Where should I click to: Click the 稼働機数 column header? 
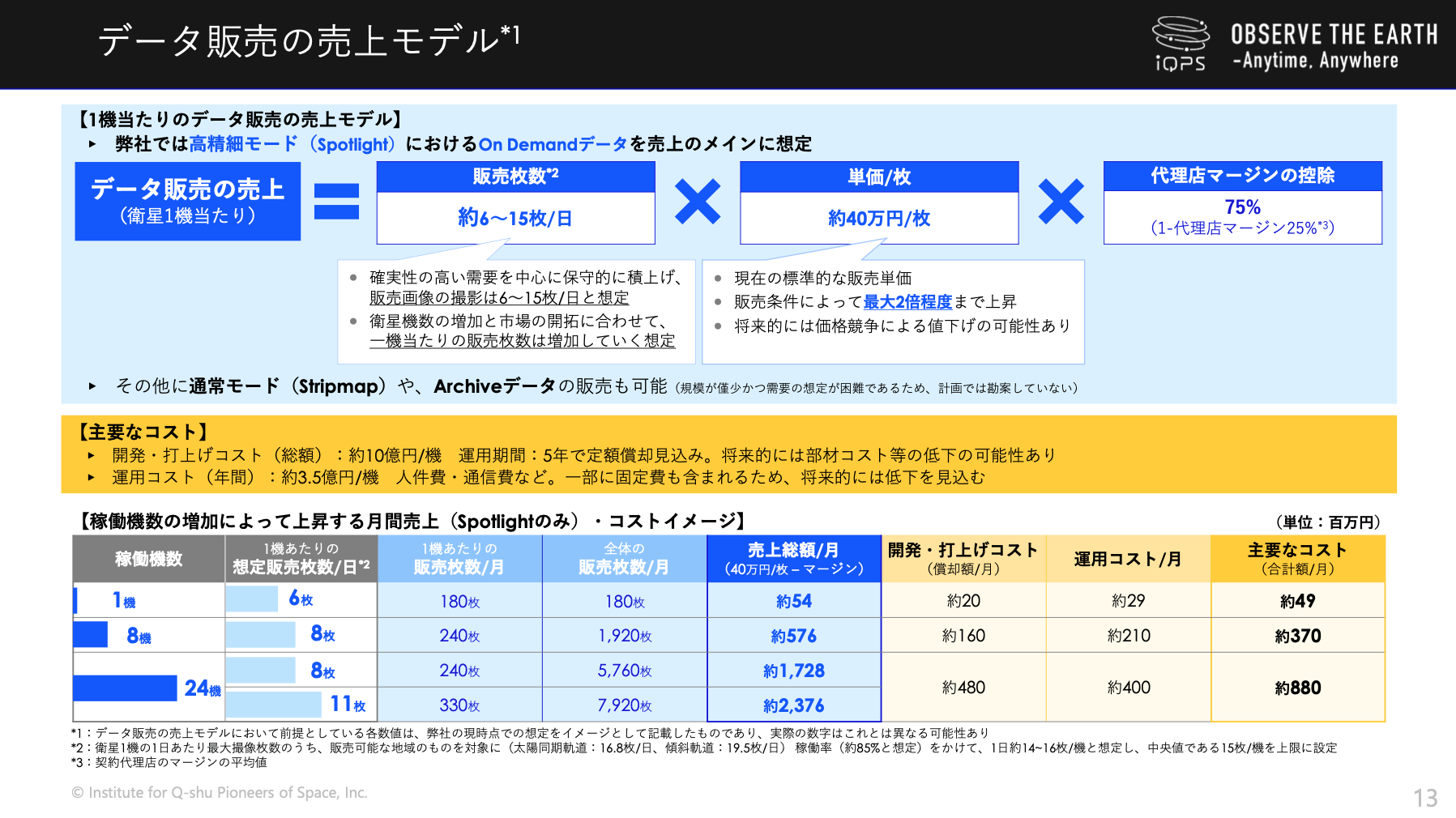coord(149,559)
